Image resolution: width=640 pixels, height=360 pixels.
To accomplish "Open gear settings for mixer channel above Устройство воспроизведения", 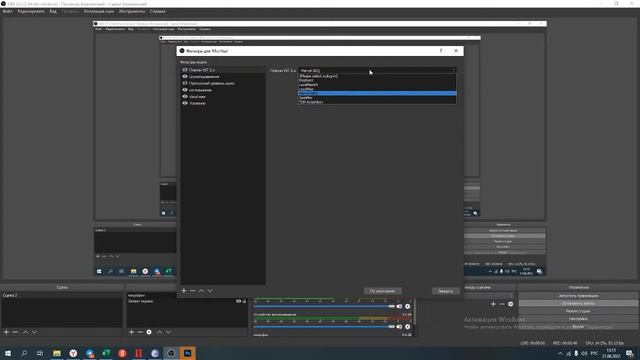I will coord(407,306).
